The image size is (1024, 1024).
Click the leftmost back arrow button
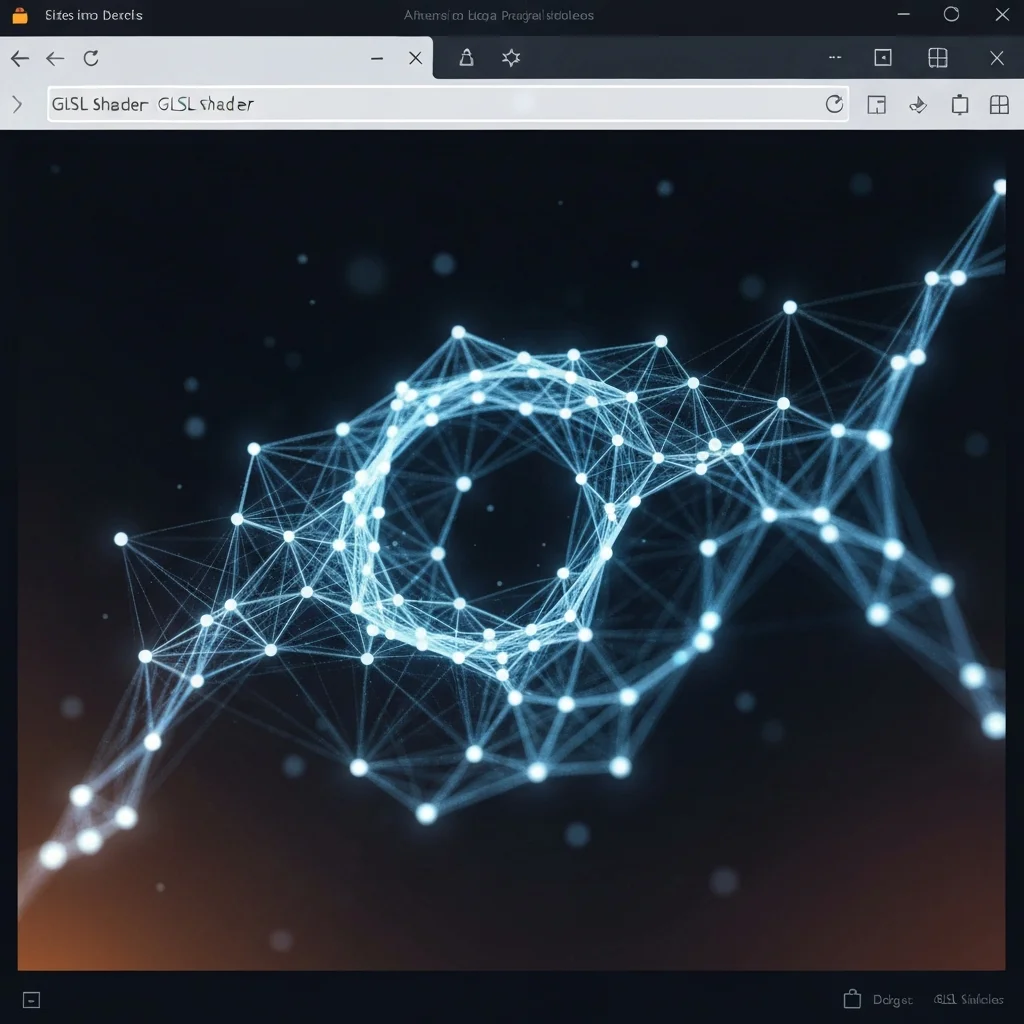point(19,58)
